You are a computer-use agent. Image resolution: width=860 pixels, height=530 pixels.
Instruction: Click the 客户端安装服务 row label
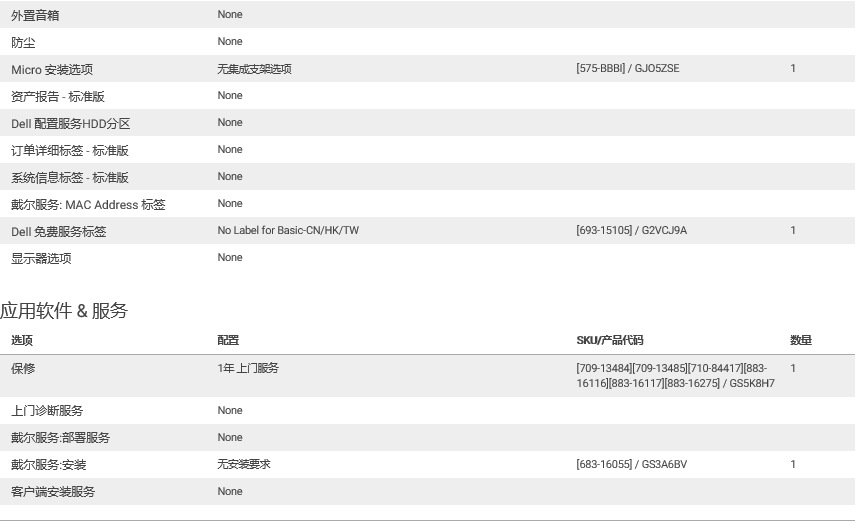(53, 492)
